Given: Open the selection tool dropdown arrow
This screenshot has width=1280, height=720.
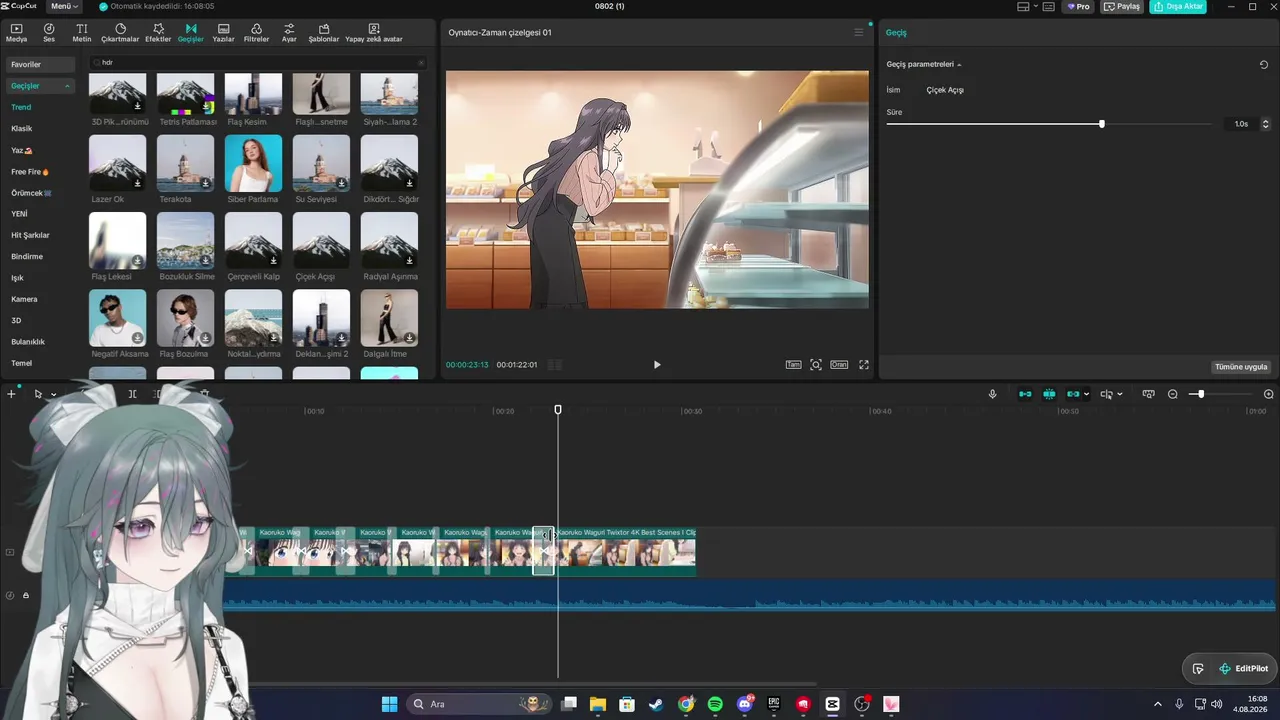Looking at the screenshot, I should (54, 394).
